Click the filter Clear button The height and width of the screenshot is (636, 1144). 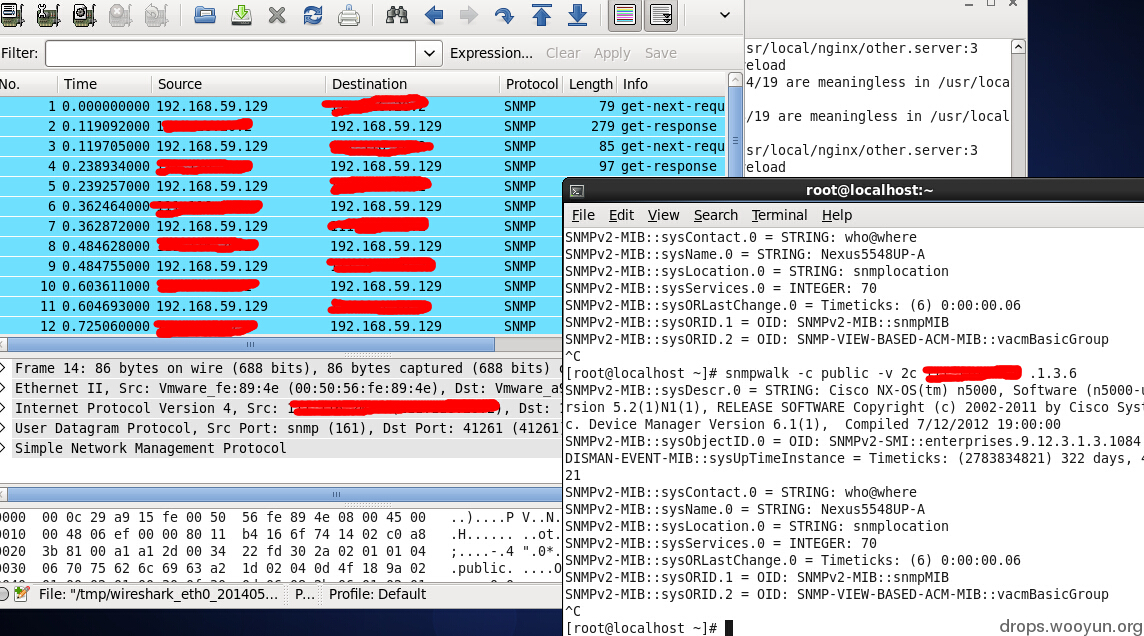click(563, 53)
